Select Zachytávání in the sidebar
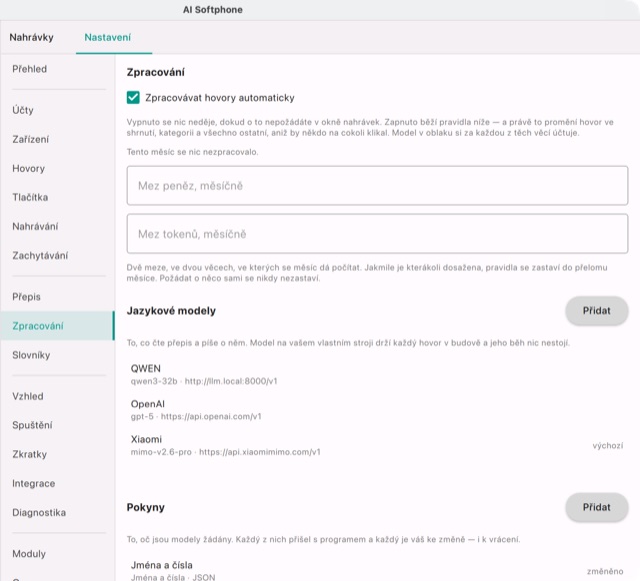This screenshot has height=581, width=640. point(57,255)
